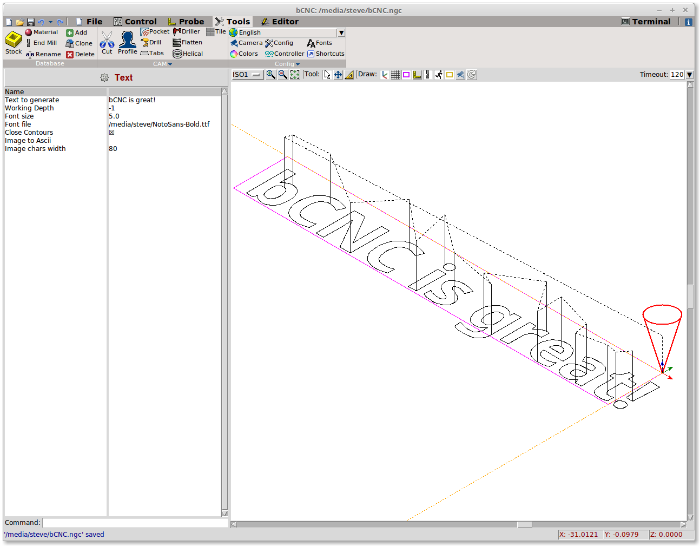Open the Material database entry

point(42,32)
